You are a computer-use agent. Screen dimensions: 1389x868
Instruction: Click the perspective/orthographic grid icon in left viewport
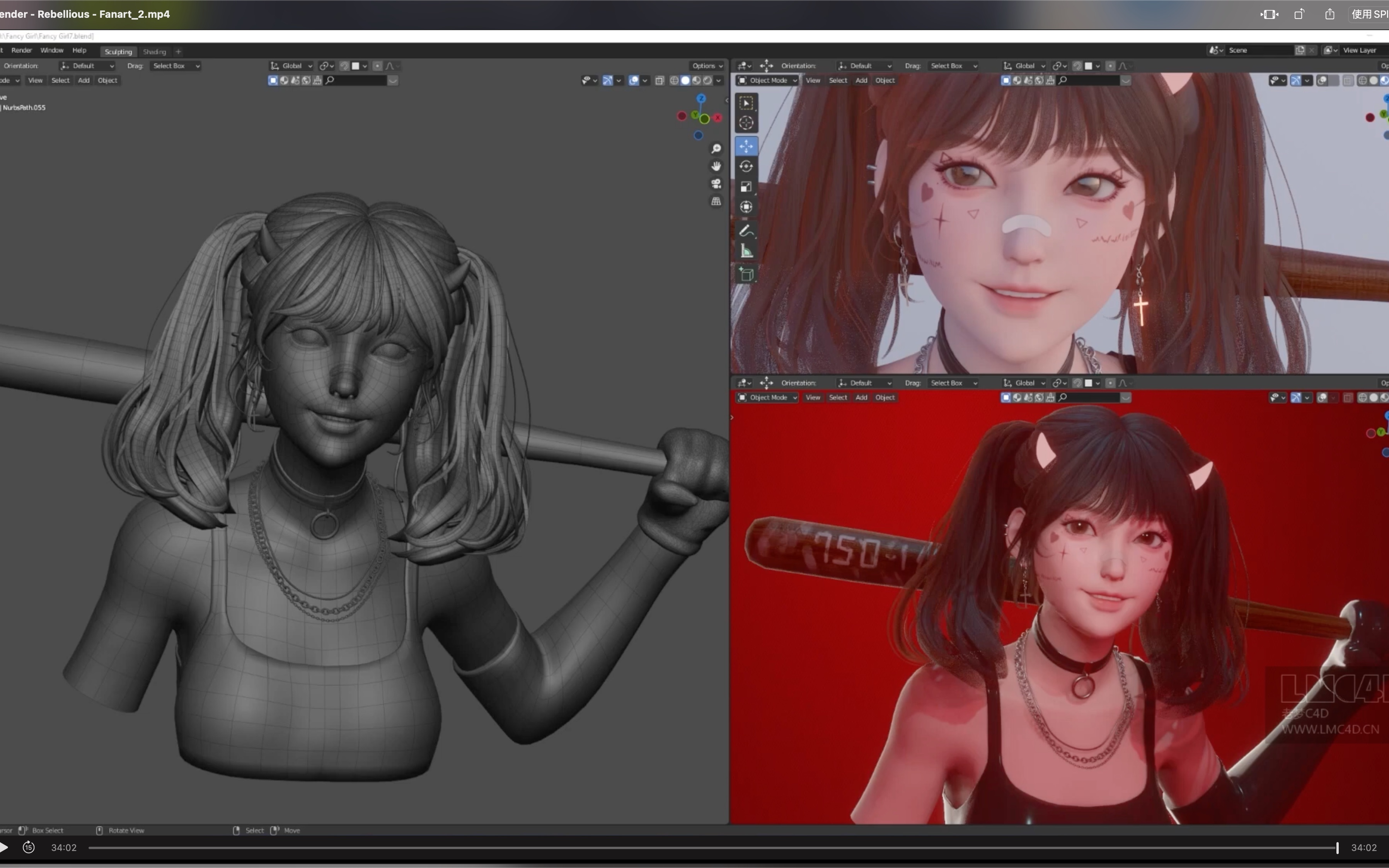click(716, 201)
